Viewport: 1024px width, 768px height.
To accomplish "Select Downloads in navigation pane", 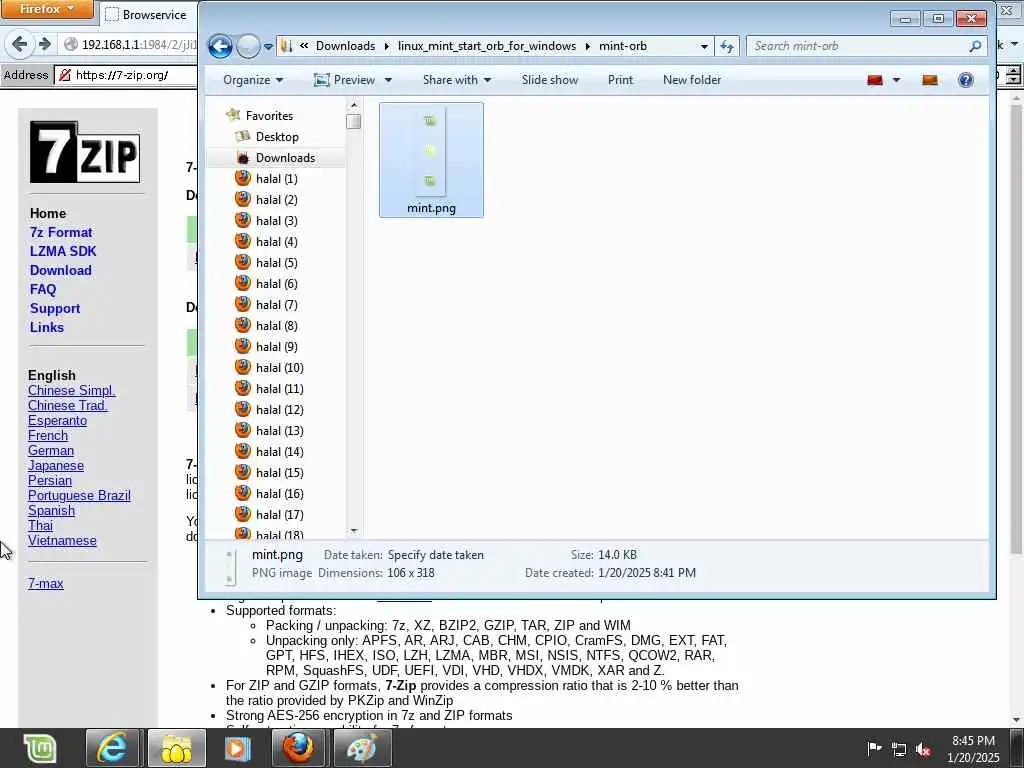I will coord(285,157).
